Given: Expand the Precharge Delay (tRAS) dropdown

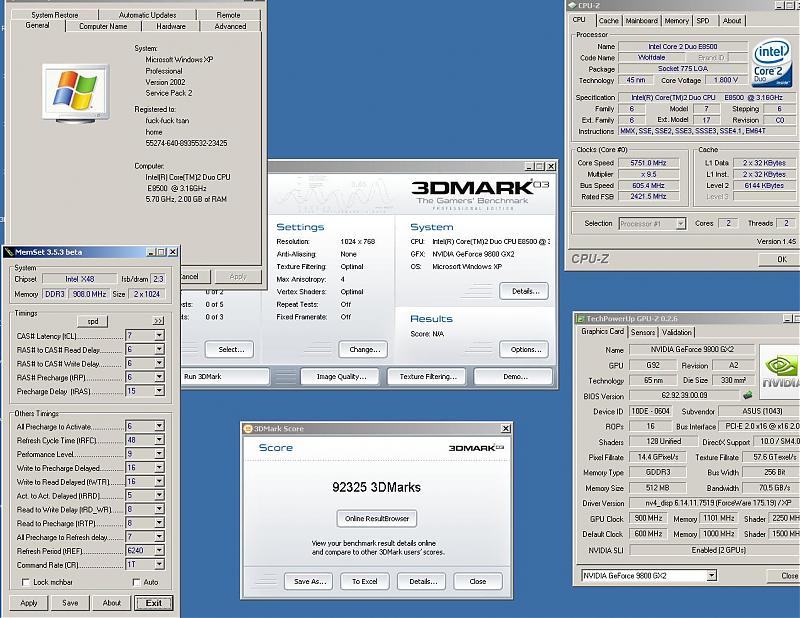Looking at the screenshot, I should pyautogui.click(x=159, y=391).
